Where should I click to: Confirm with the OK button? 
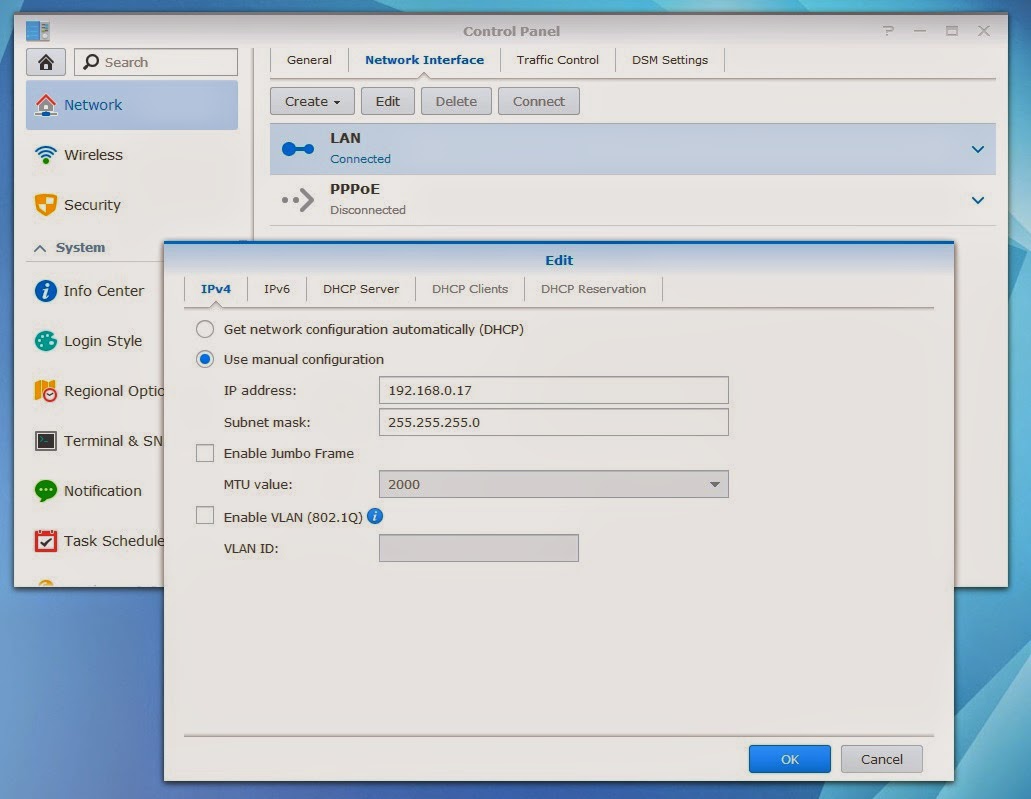click(790, 759)
